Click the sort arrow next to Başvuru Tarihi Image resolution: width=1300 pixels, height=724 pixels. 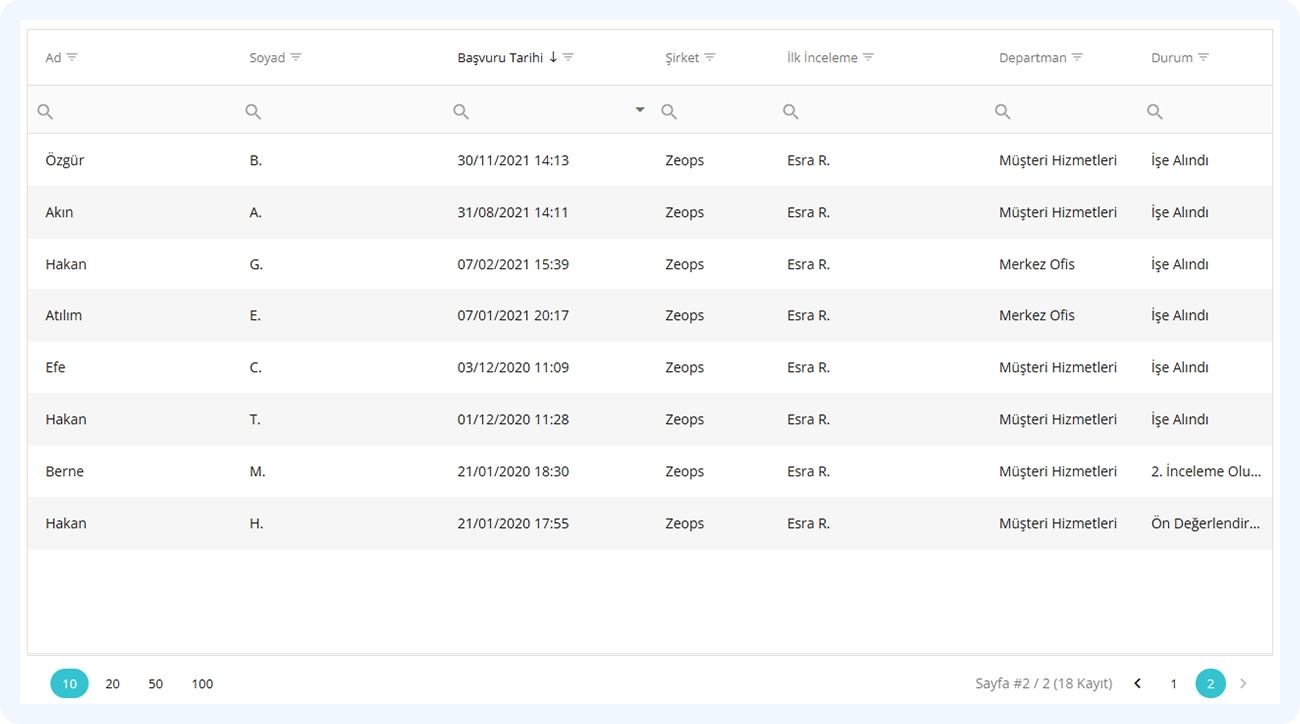[x=553, y=58]
